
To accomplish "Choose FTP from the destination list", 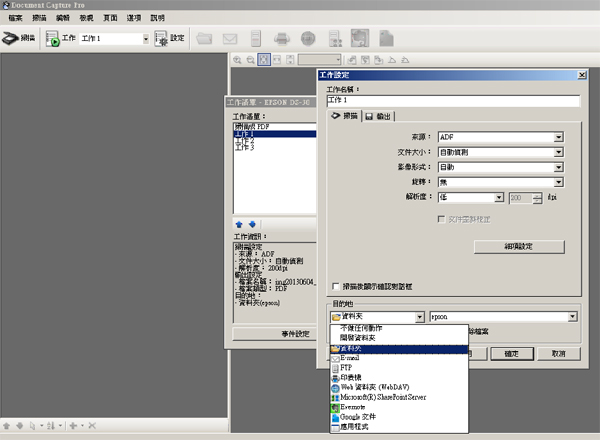I will [399, 368].
